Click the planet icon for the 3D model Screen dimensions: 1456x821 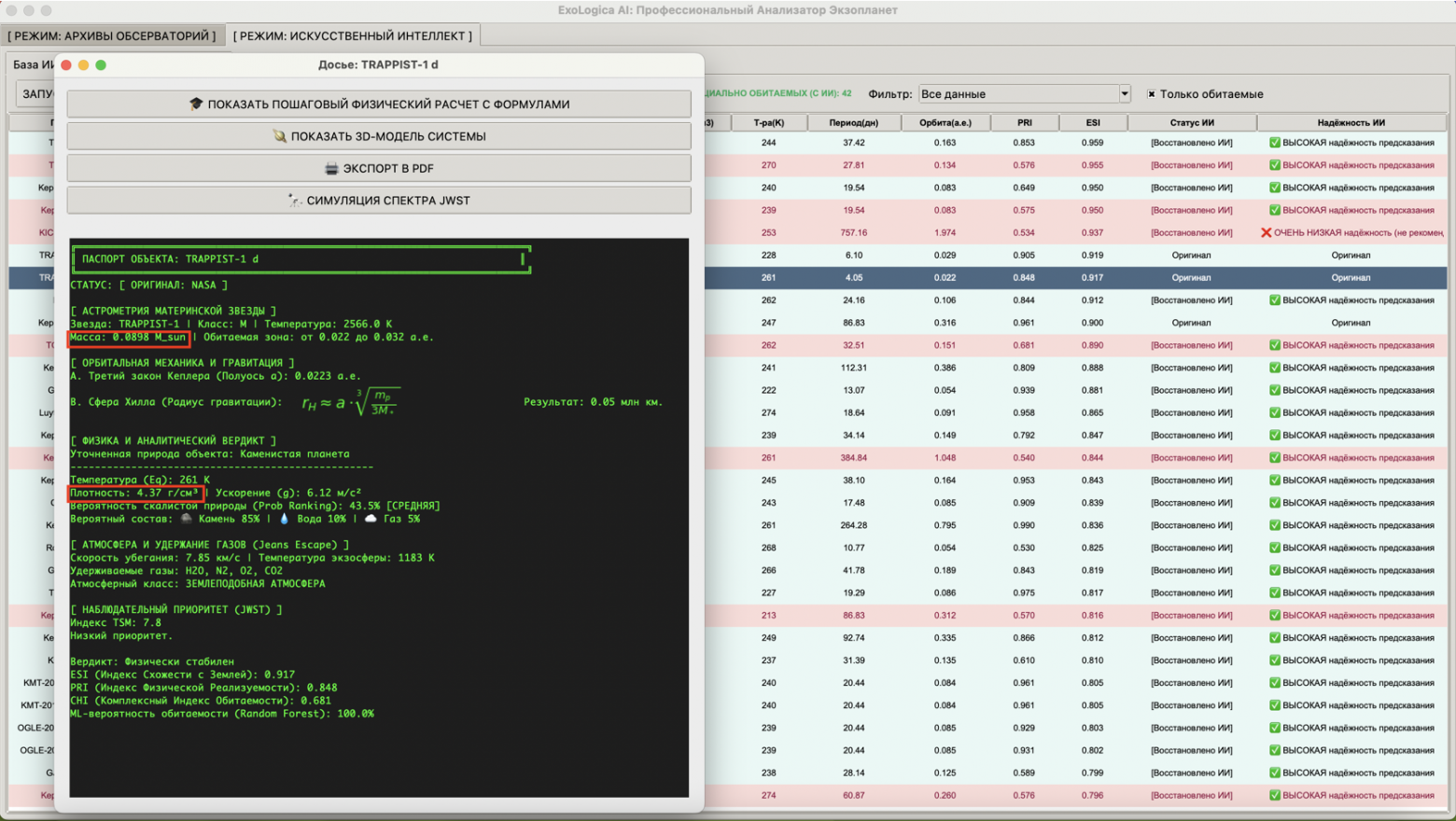point(279,136)
